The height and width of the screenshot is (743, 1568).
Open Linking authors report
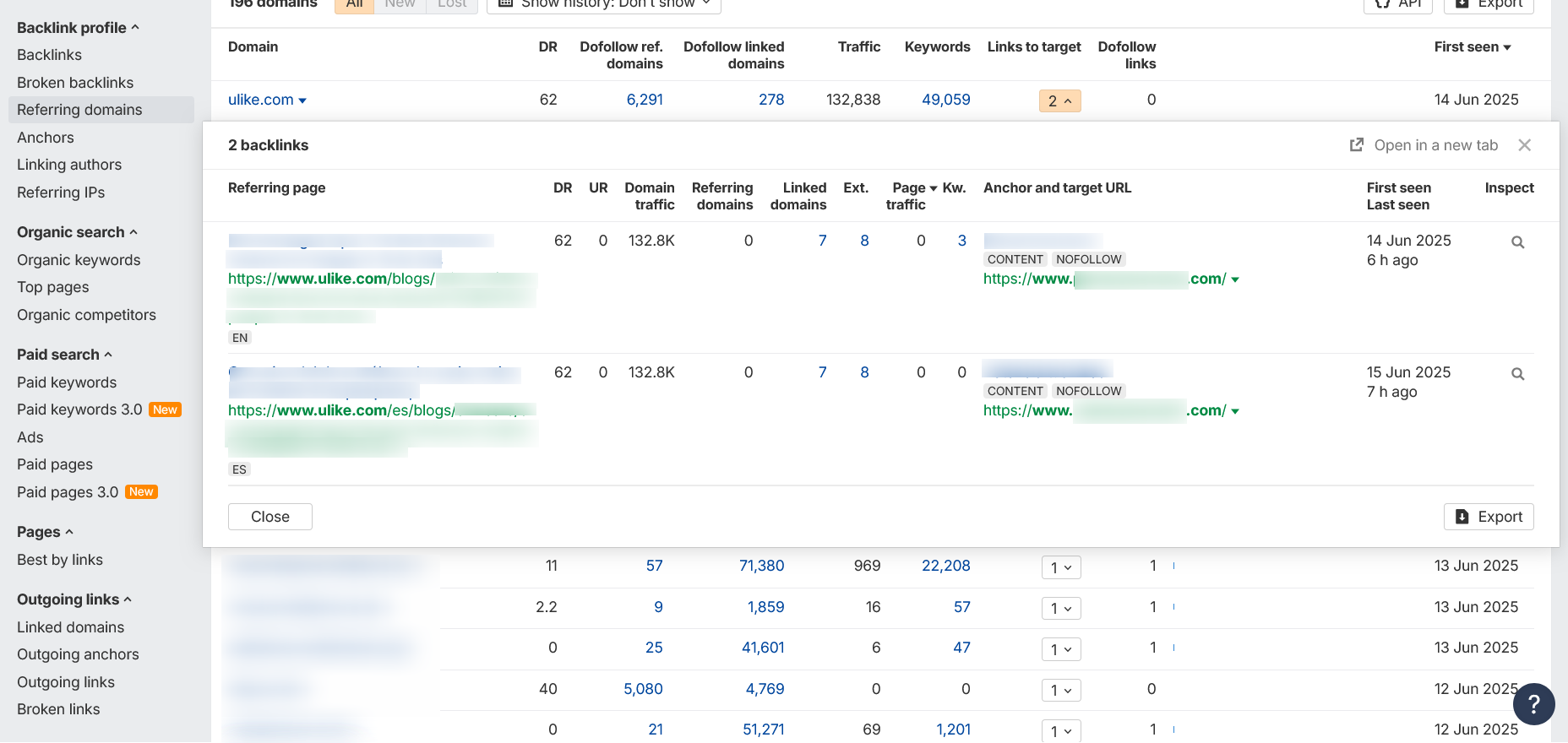tap(69, 165)
